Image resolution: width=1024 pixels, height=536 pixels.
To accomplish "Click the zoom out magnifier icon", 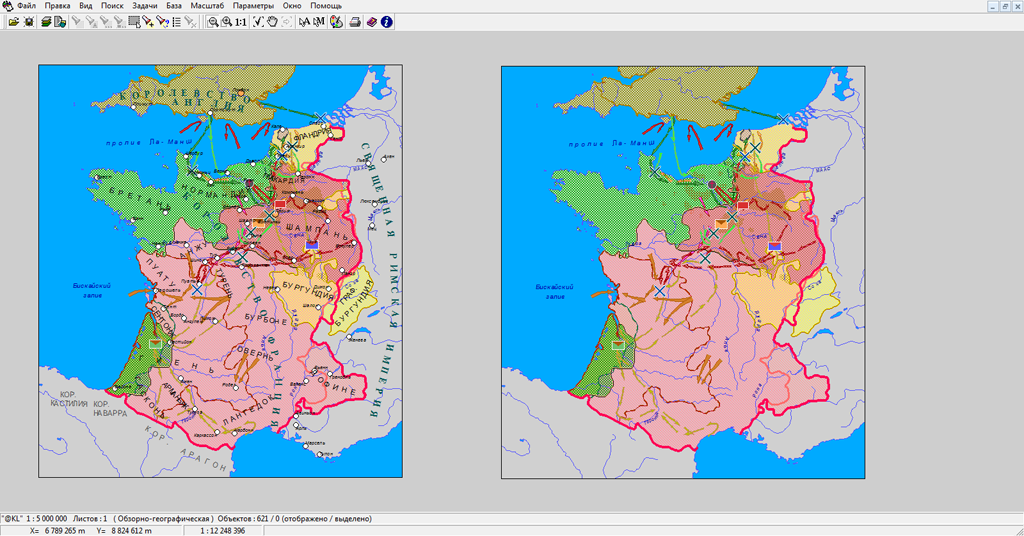I will click(x=213, y=22).
